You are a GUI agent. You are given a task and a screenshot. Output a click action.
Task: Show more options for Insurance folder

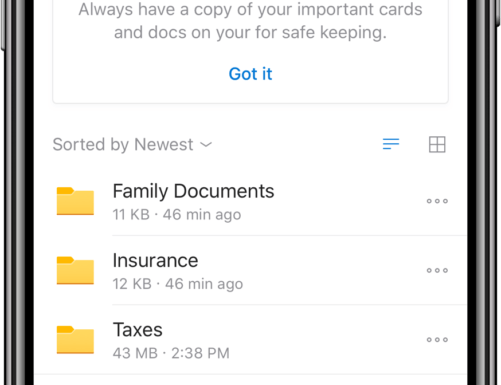pyautogui.click(x=437, y=270)
